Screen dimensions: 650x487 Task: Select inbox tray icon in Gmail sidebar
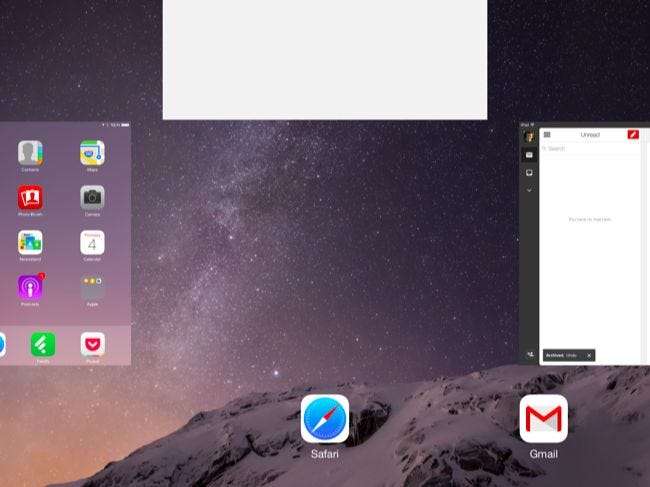529,172
